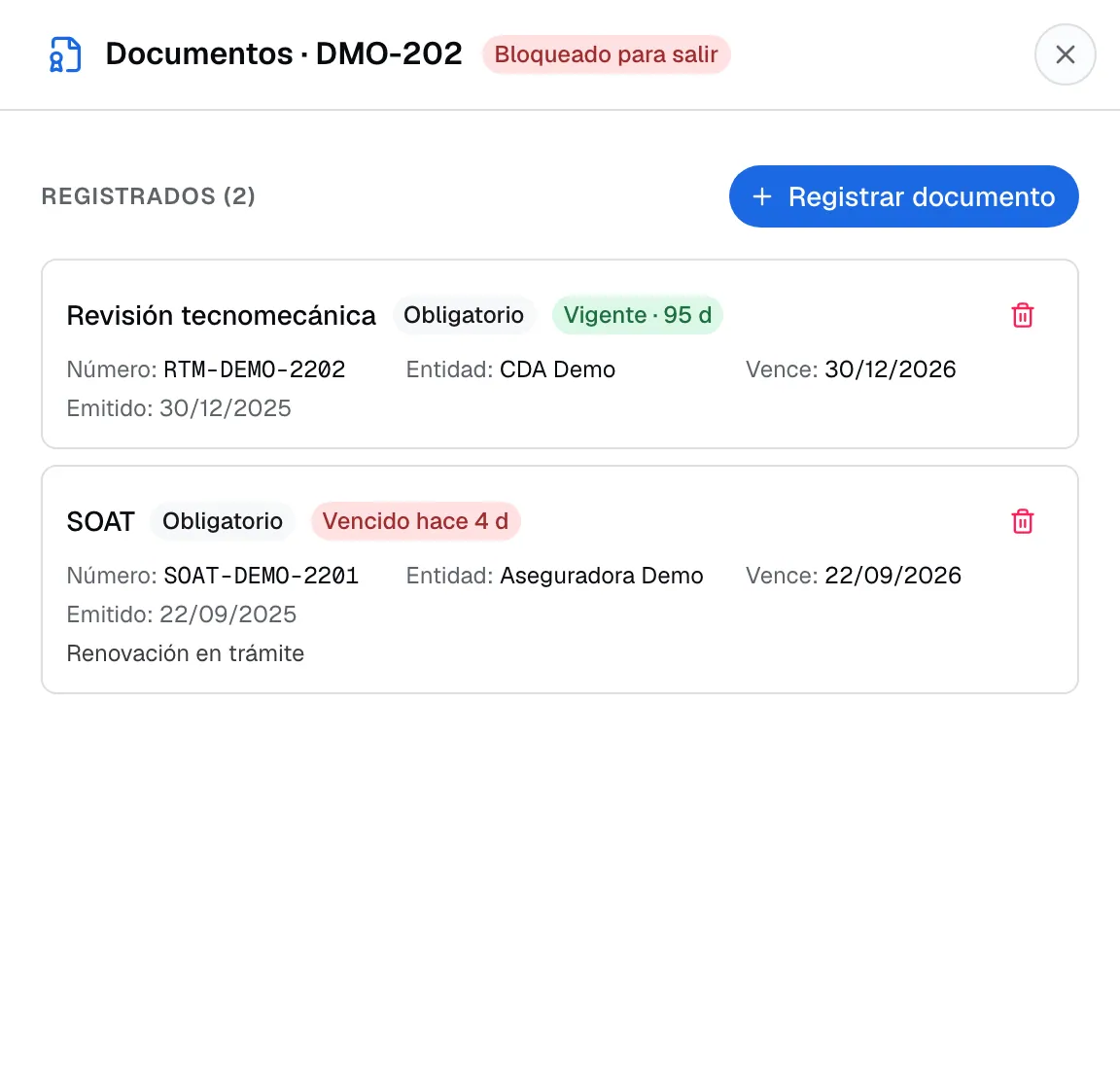
Task: Click expiry date 30/12/2026
Action: 890,369
